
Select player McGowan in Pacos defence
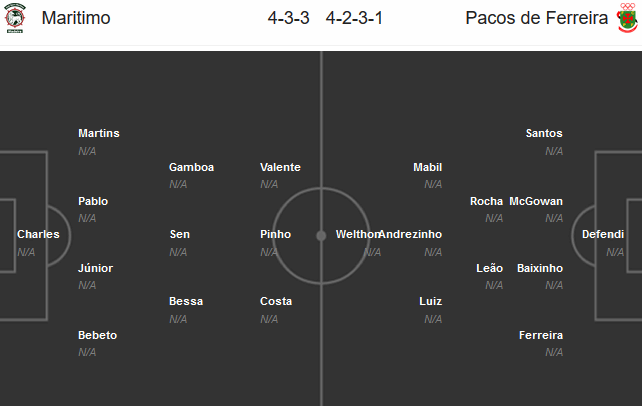536,201
